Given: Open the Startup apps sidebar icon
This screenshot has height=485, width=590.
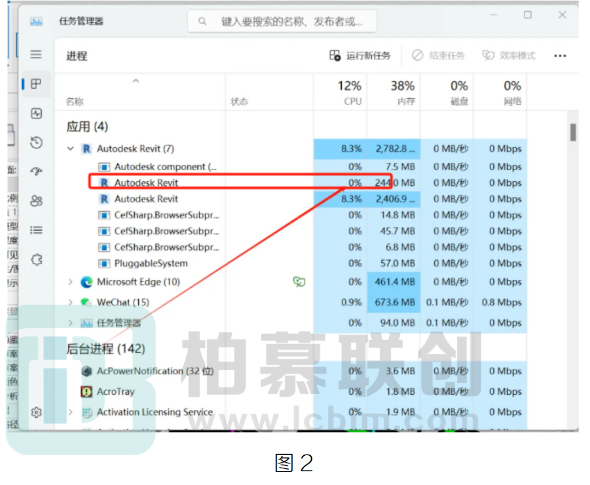Looking at the screenshot, I should [36, 172].
